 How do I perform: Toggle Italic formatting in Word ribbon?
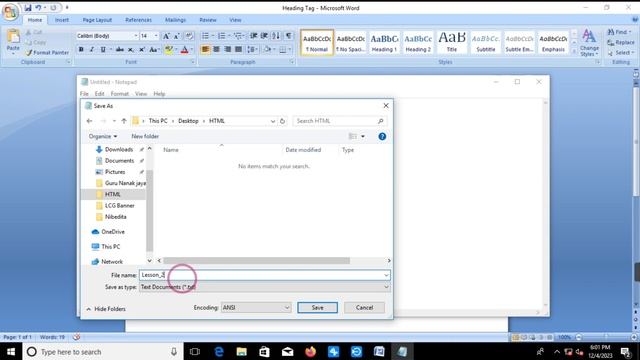point(91,49)
